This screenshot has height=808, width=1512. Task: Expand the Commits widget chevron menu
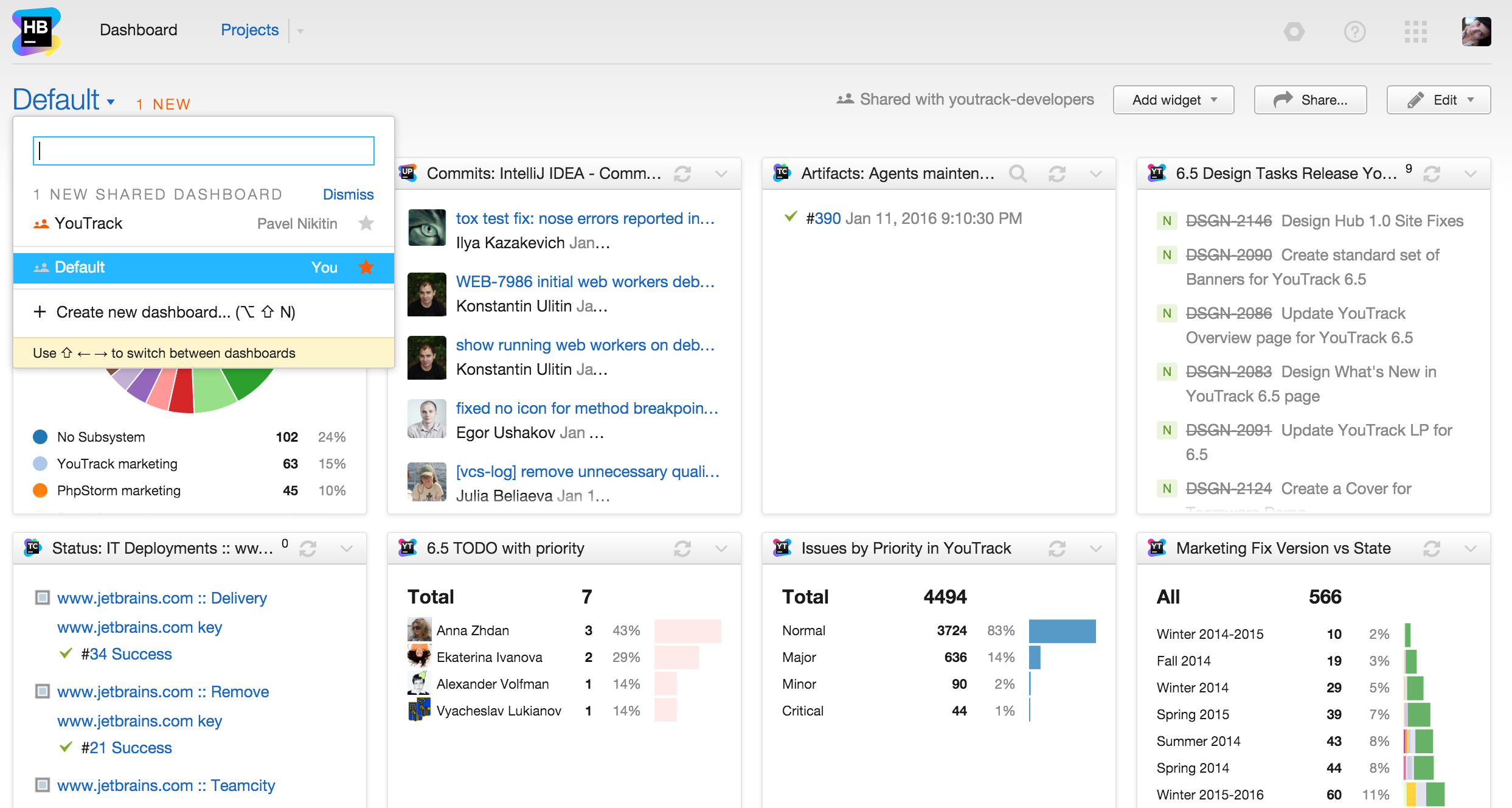tap(721, 174)
